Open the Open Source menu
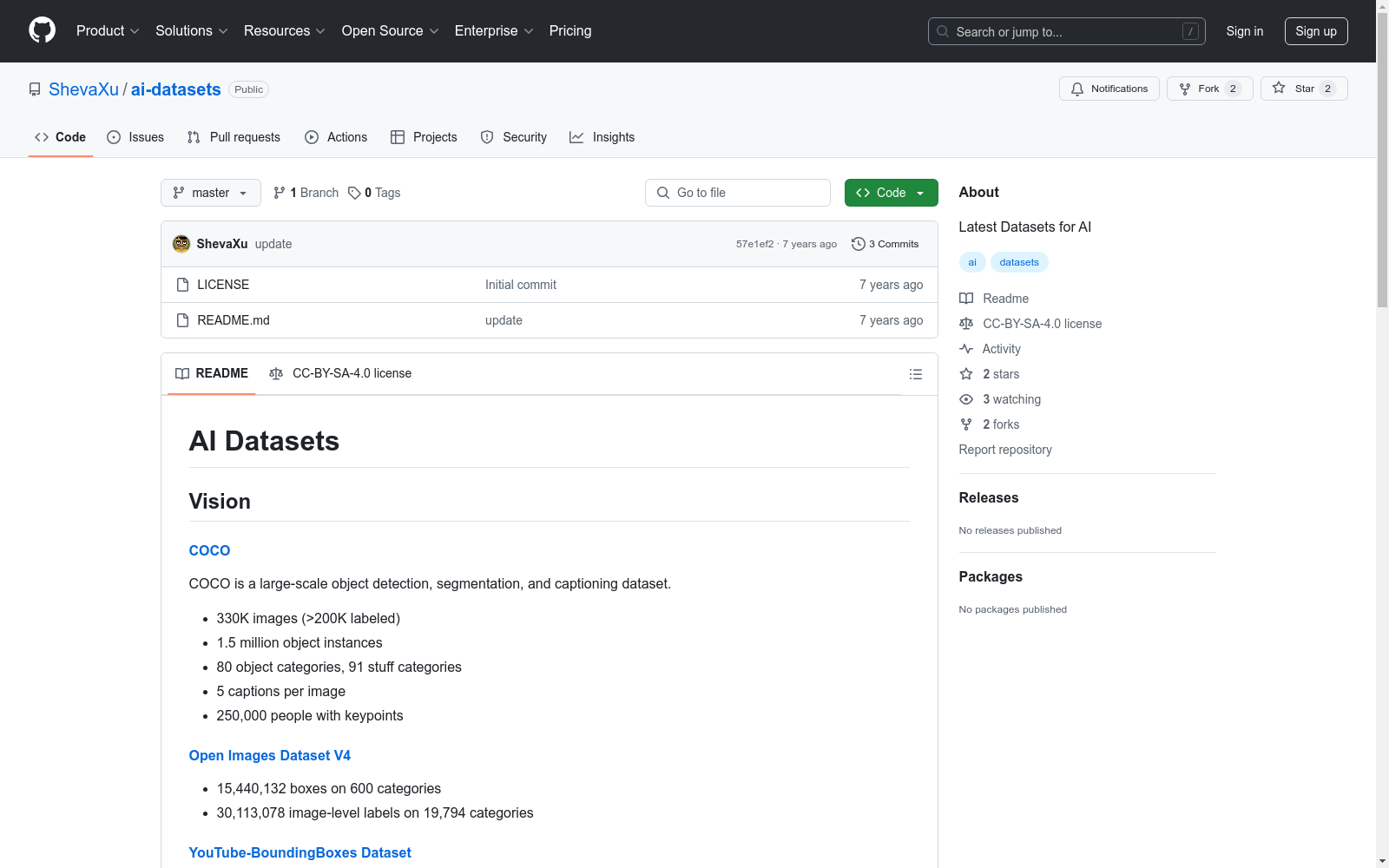Image resolution: width=1389 pixels, height=868 pixels. [x=391, y=31]
